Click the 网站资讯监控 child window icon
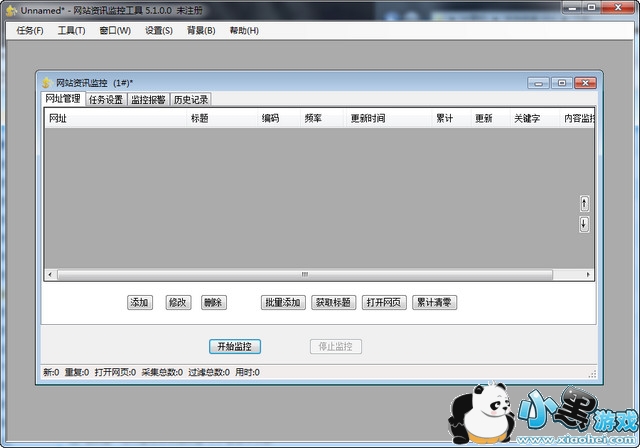Screen dimensions: 640x448 pyautogui.click(x=47, y=83)
